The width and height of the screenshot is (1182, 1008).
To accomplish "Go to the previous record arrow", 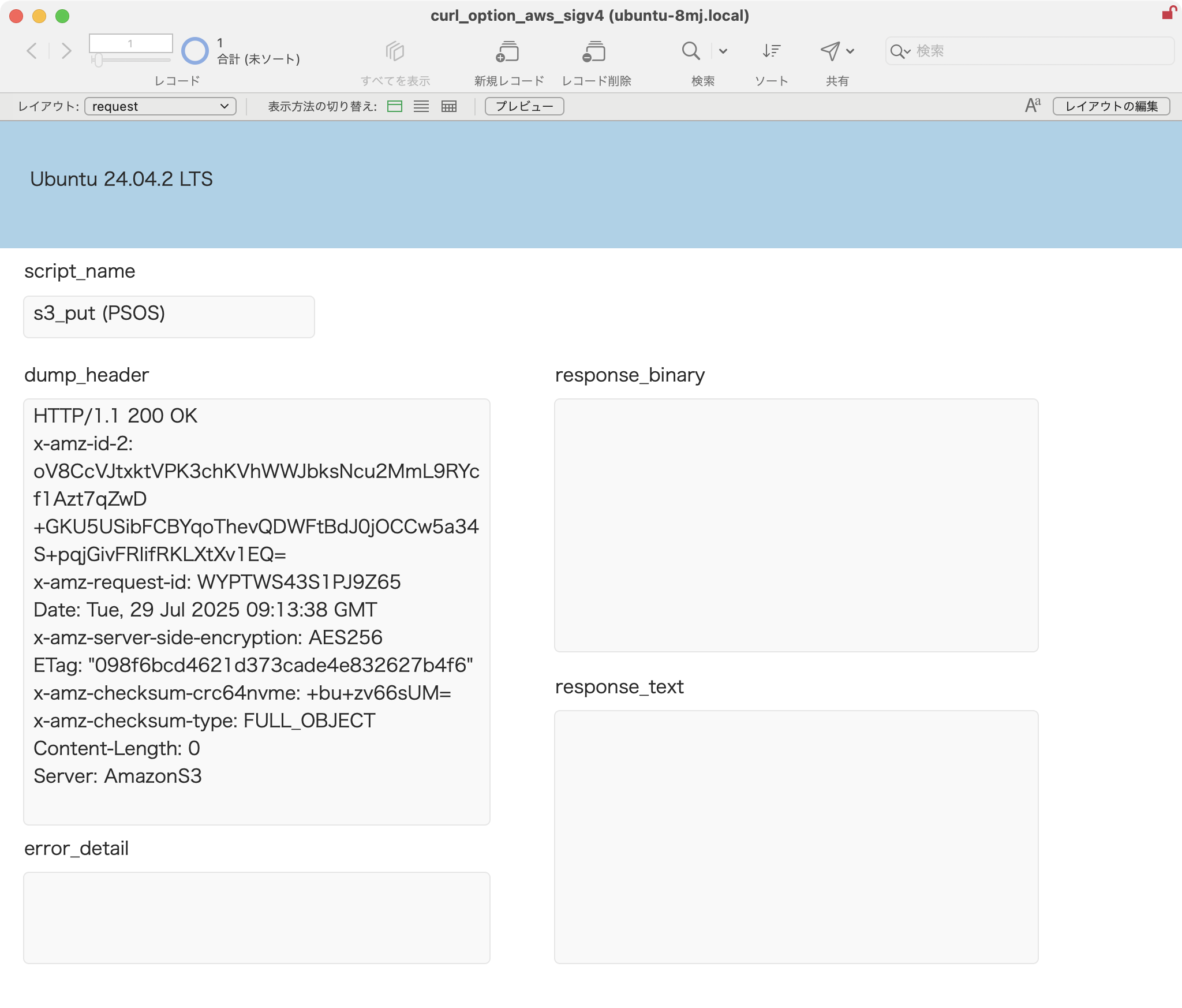I will click(32, 51).
